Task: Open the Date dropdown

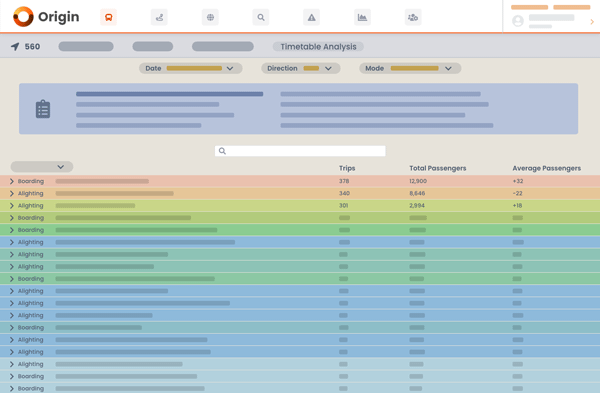Action: coord(191,68)
